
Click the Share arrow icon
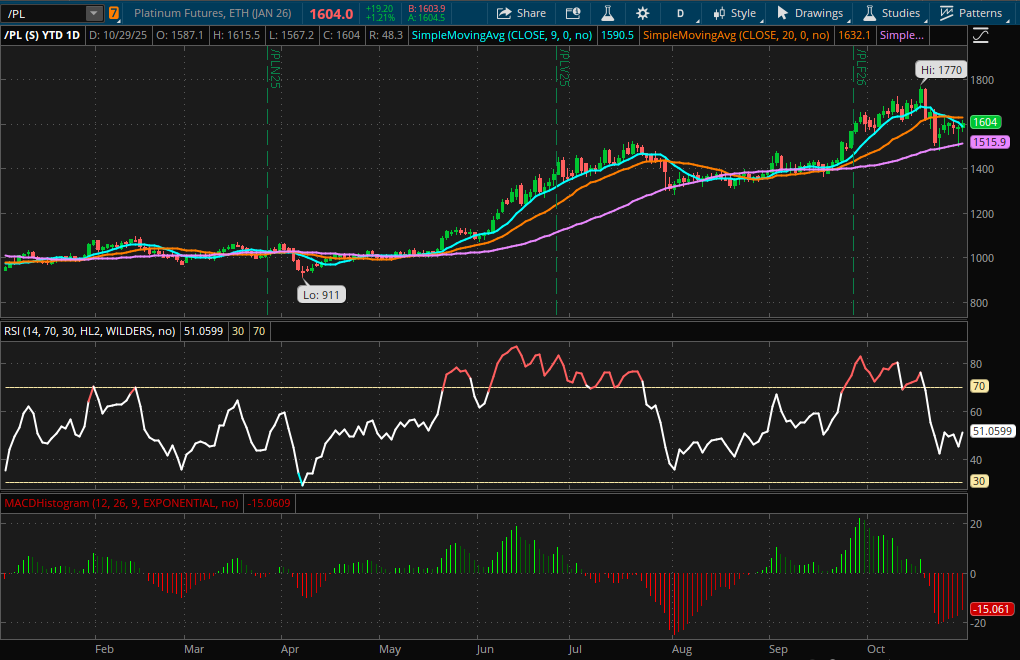click(503, 13)
